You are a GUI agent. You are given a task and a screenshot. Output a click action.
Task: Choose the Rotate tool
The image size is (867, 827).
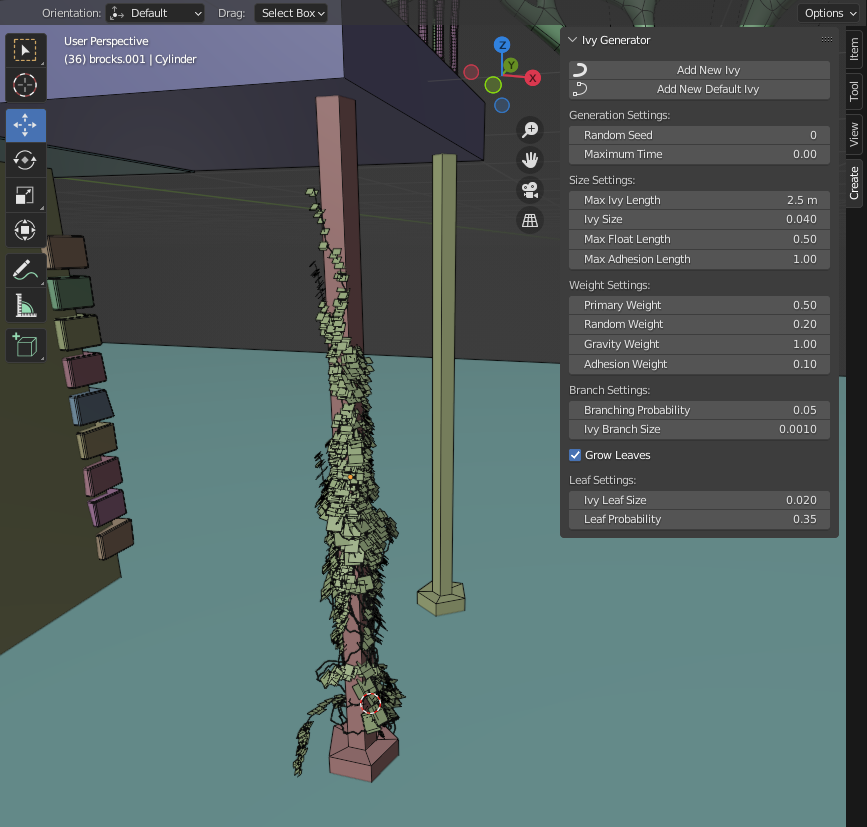pos(25,160)
